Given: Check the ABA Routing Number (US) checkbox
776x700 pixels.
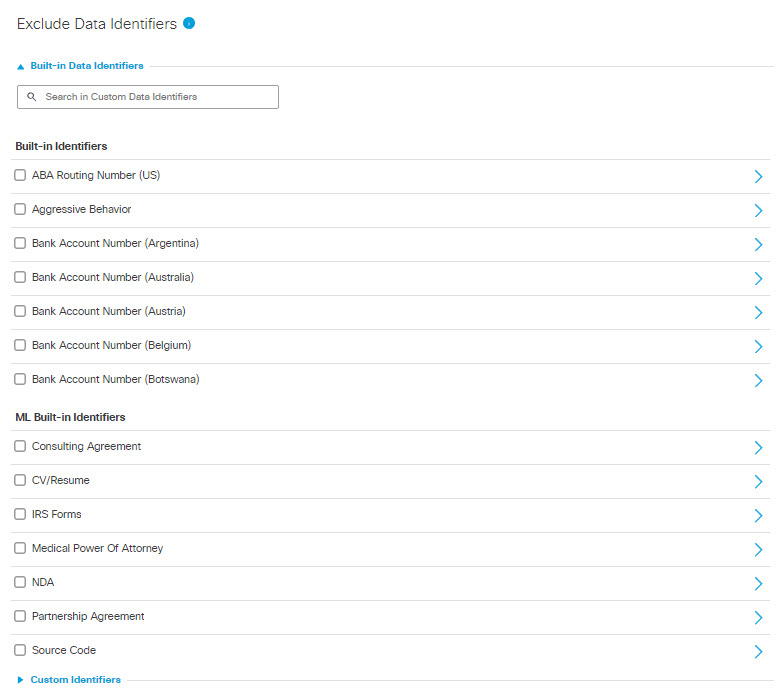Looking at the screenshot, I should coord(20,175).
